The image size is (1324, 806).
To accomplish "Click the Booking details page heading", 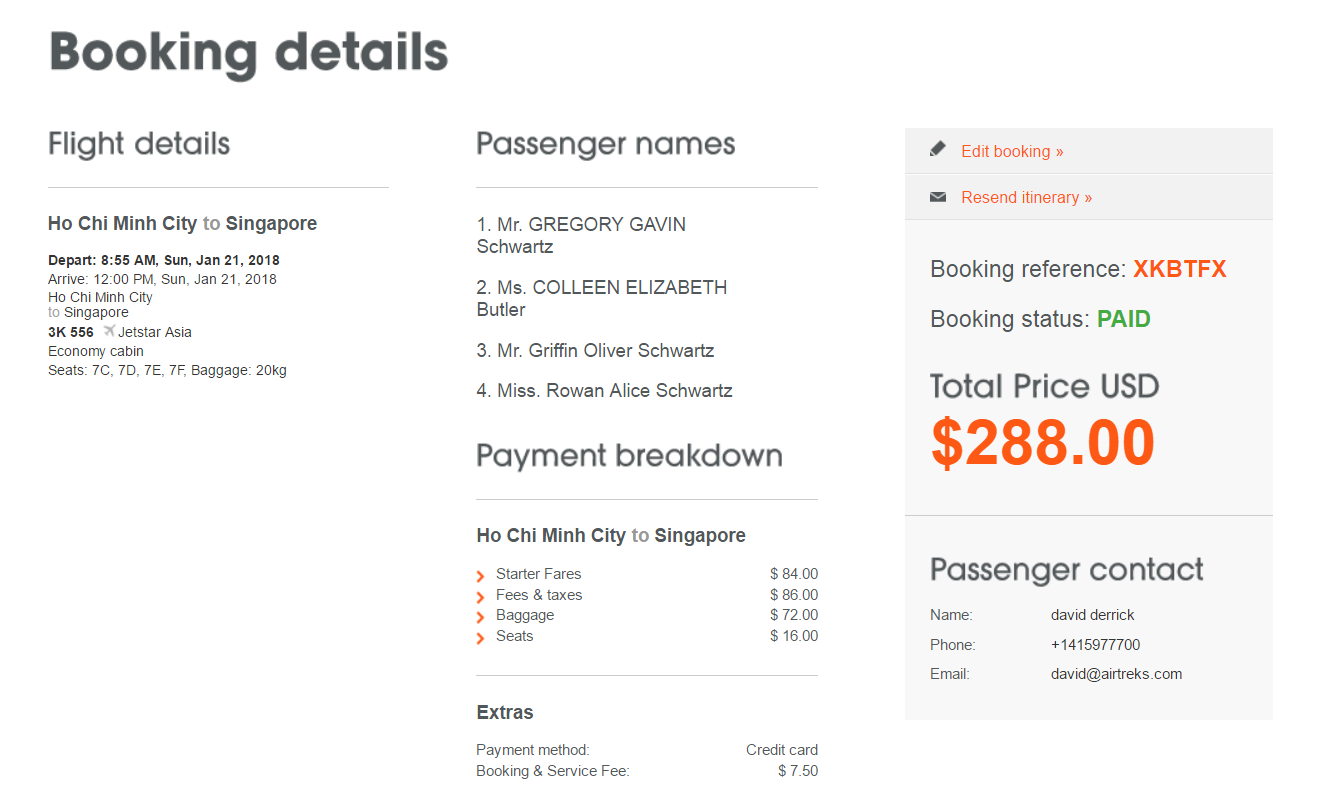I will coord(248,52).
